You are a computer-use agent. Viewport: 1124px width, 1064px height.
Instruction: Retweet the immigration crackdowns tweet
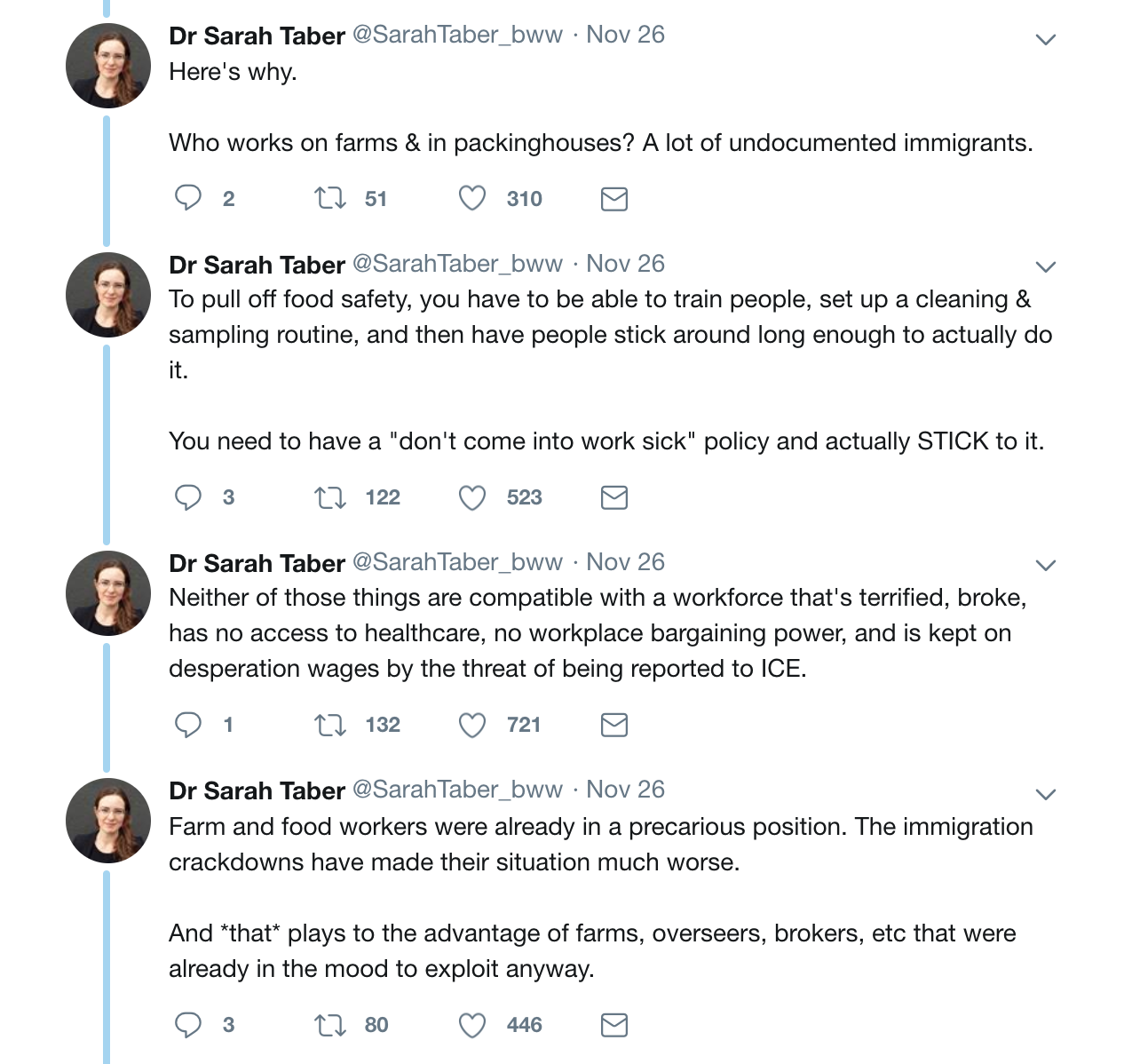point(330,1025)
